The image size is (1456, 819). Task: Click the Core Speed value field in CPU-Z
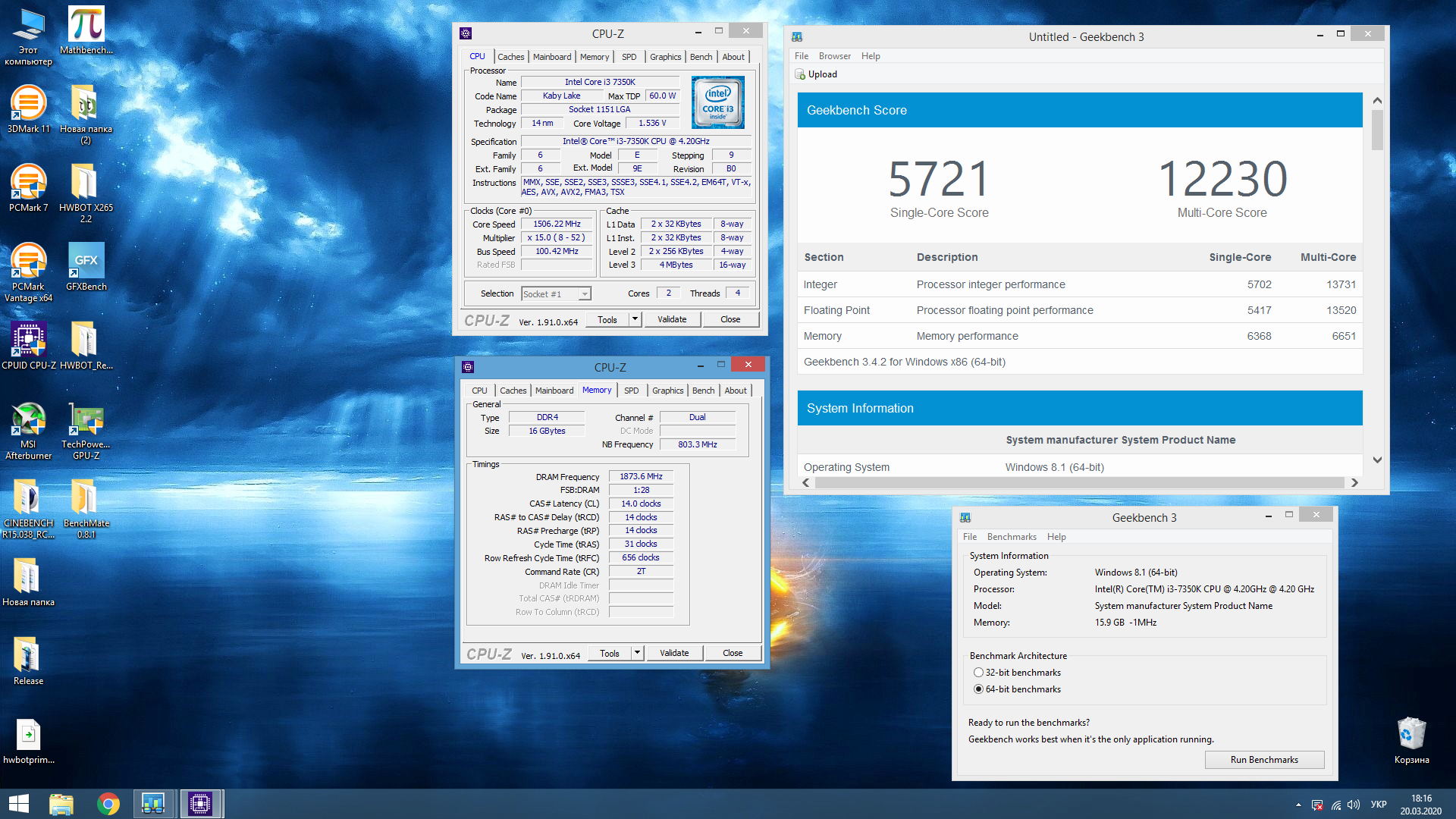(557, 224)
